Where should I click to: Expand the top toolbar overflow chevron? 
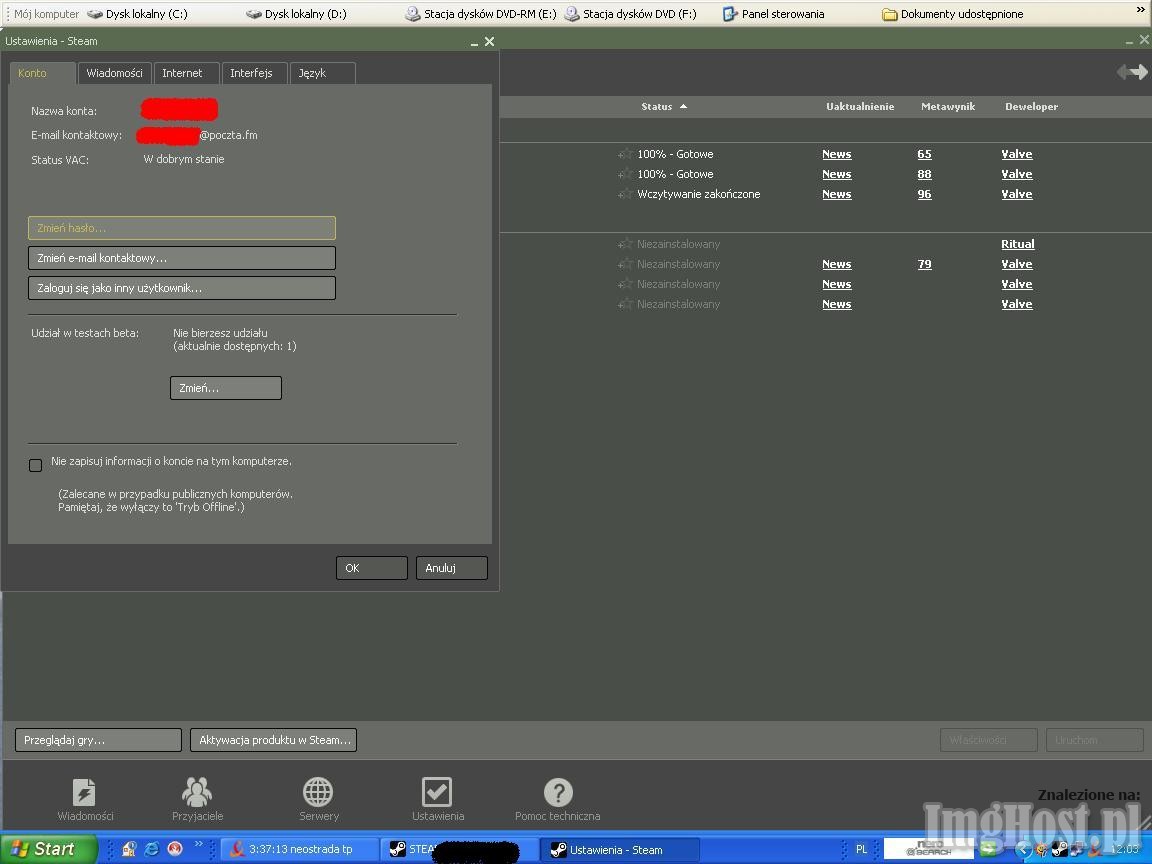(1140, 10)
